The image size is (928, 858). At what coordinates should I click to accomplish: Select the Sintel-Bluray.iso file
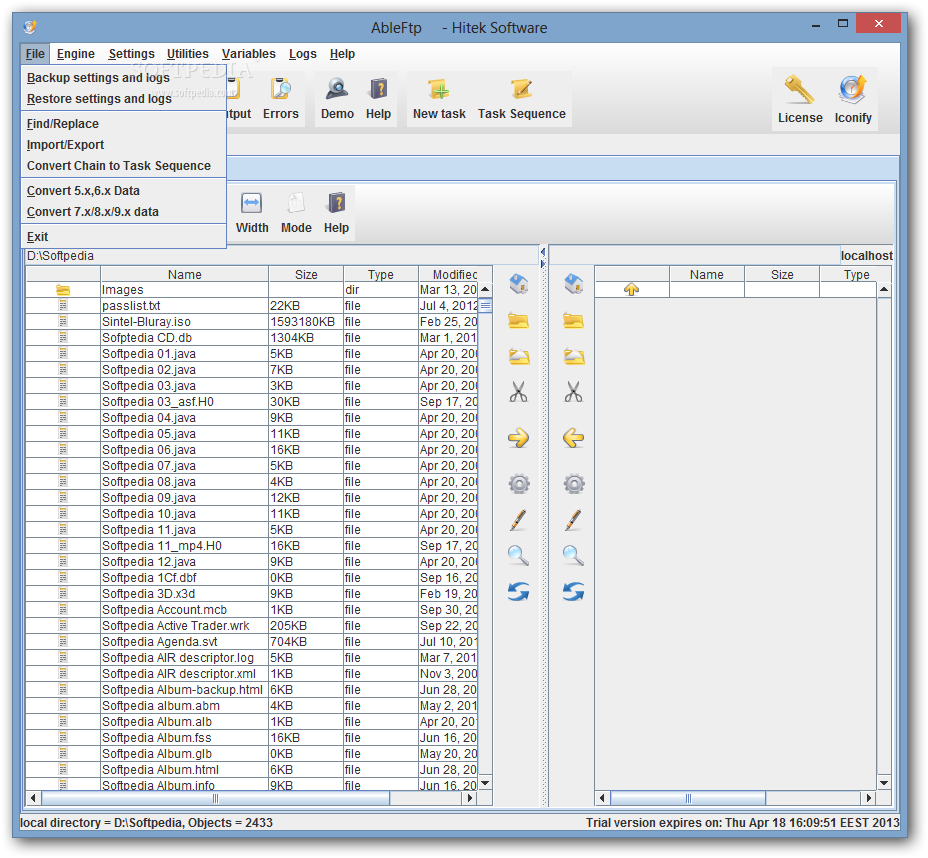click(x=252, y=322)
